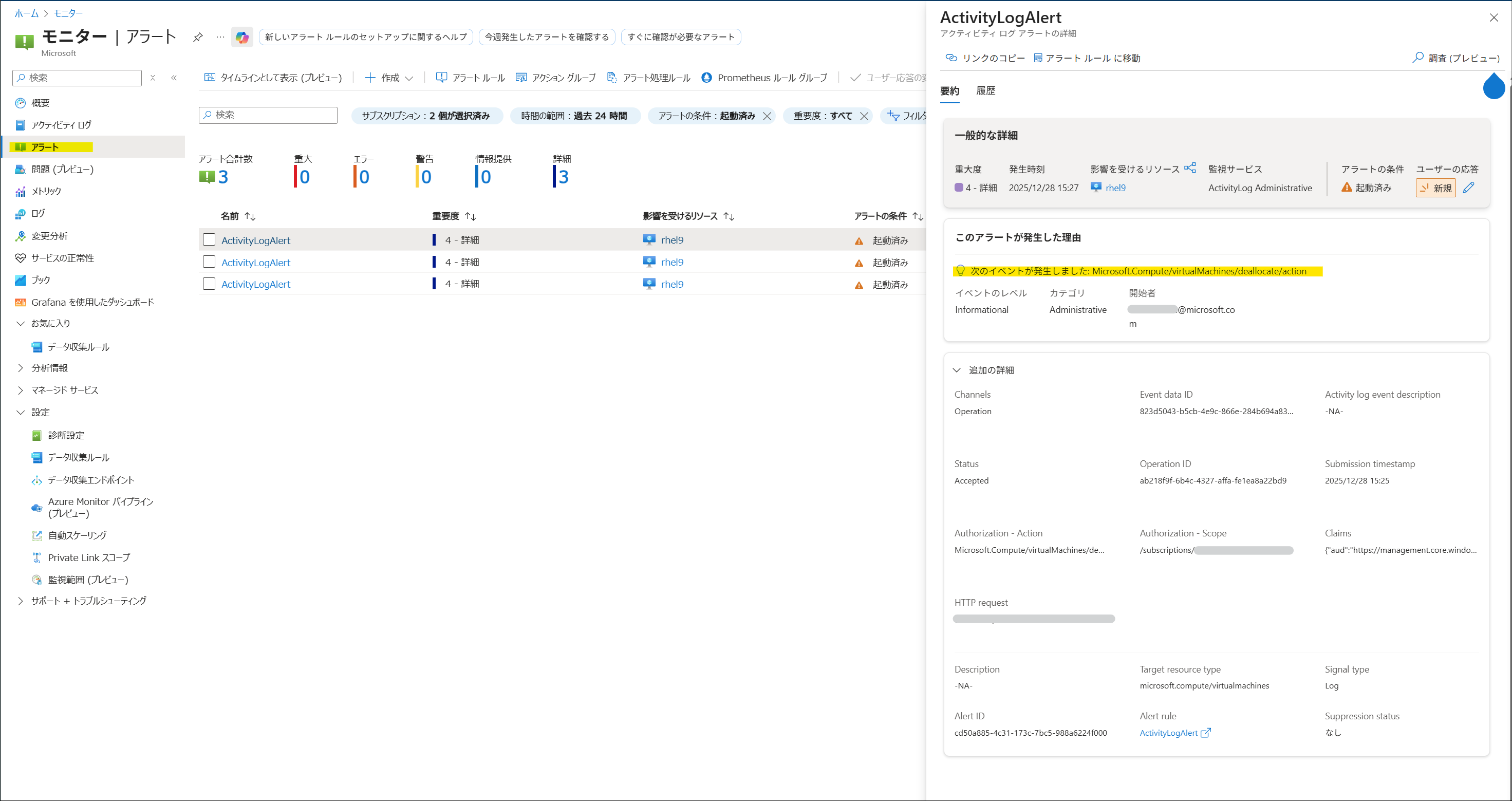This screenshot has width=1512, height=801.
Task: Collapse the 設定 section
Action: (x=21, y=413)
